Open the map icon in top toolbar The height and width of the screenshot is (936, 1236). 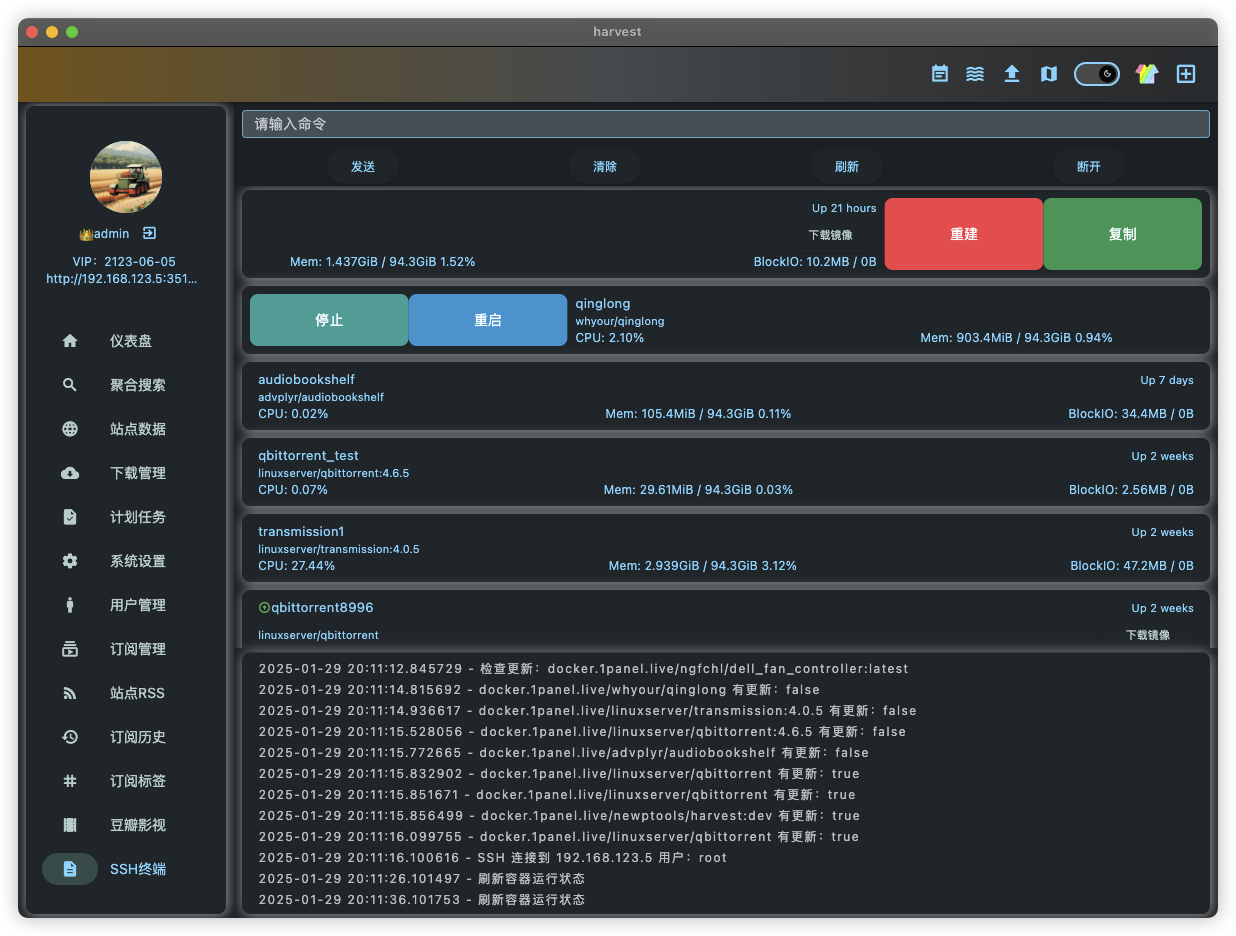pyautogui.click(x=1048, y=74)
